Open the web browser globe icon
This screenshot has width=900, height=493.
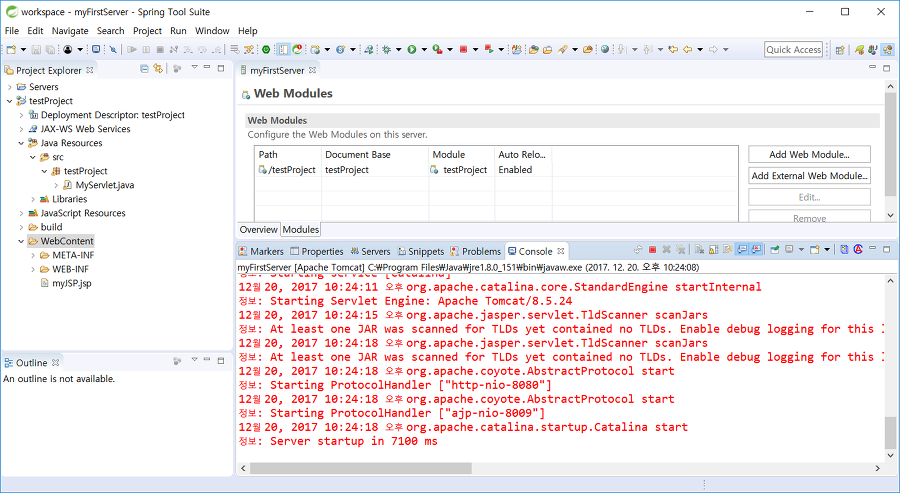(605, 49)
